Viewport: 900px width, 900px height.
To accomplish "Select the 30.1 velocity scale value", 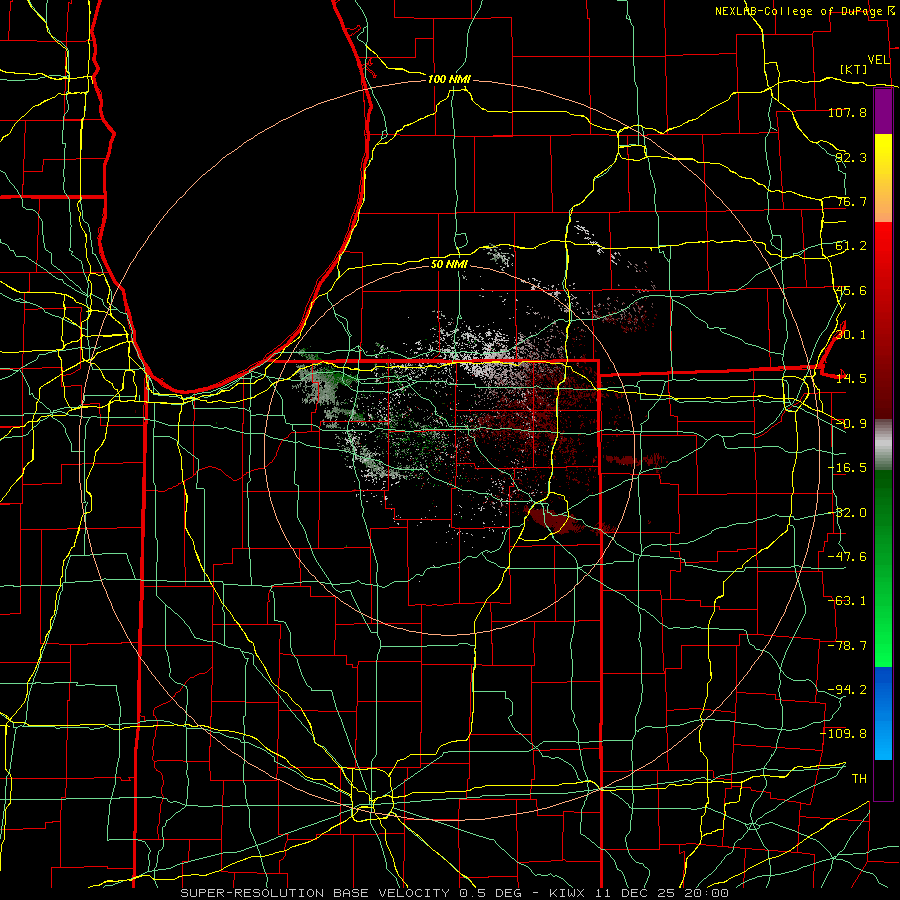I will (x=851, y=335).
